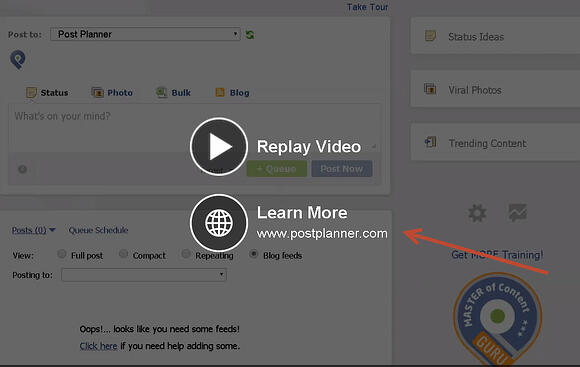Switch to the Bulk tab
Image resolution: width=580 pixels, height=367 pixels.
[173, 92]
